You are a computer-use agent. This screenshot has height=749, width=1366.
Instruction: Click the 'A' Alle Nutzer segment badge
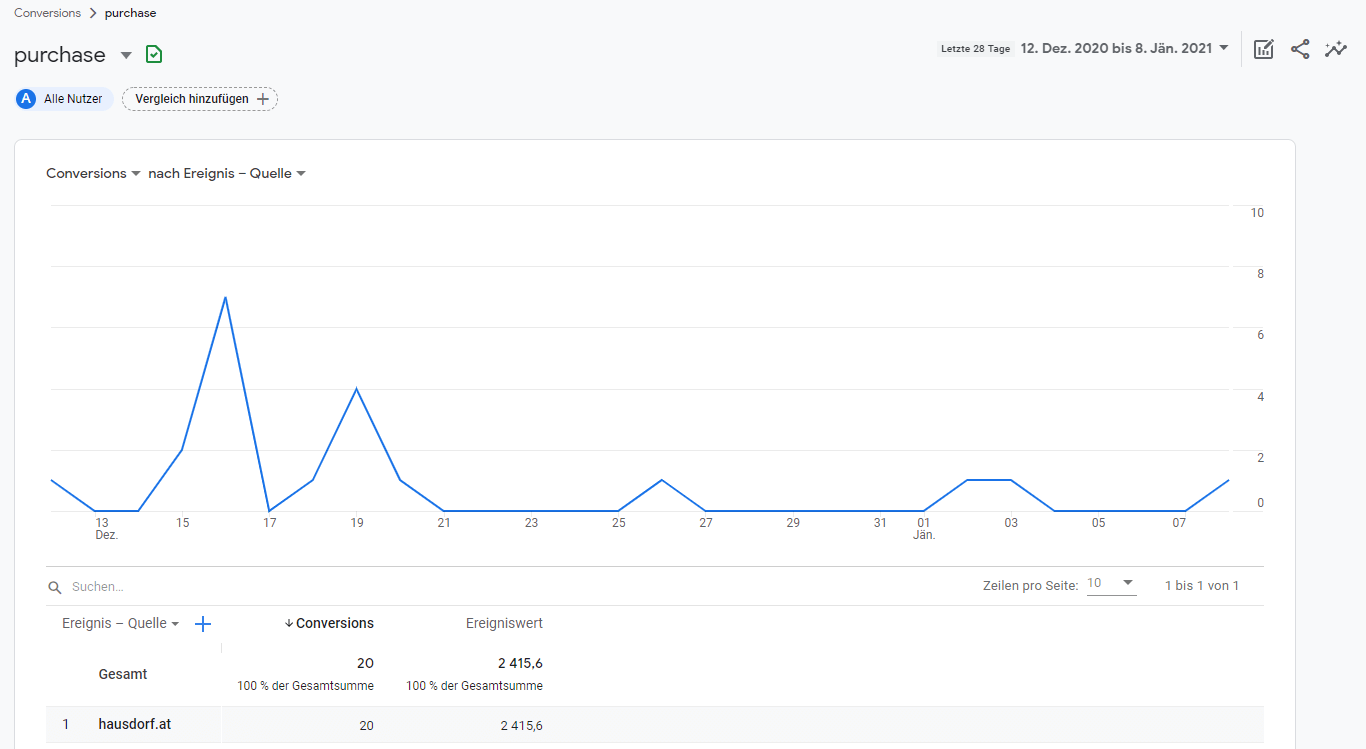click(x=26, y=99)
